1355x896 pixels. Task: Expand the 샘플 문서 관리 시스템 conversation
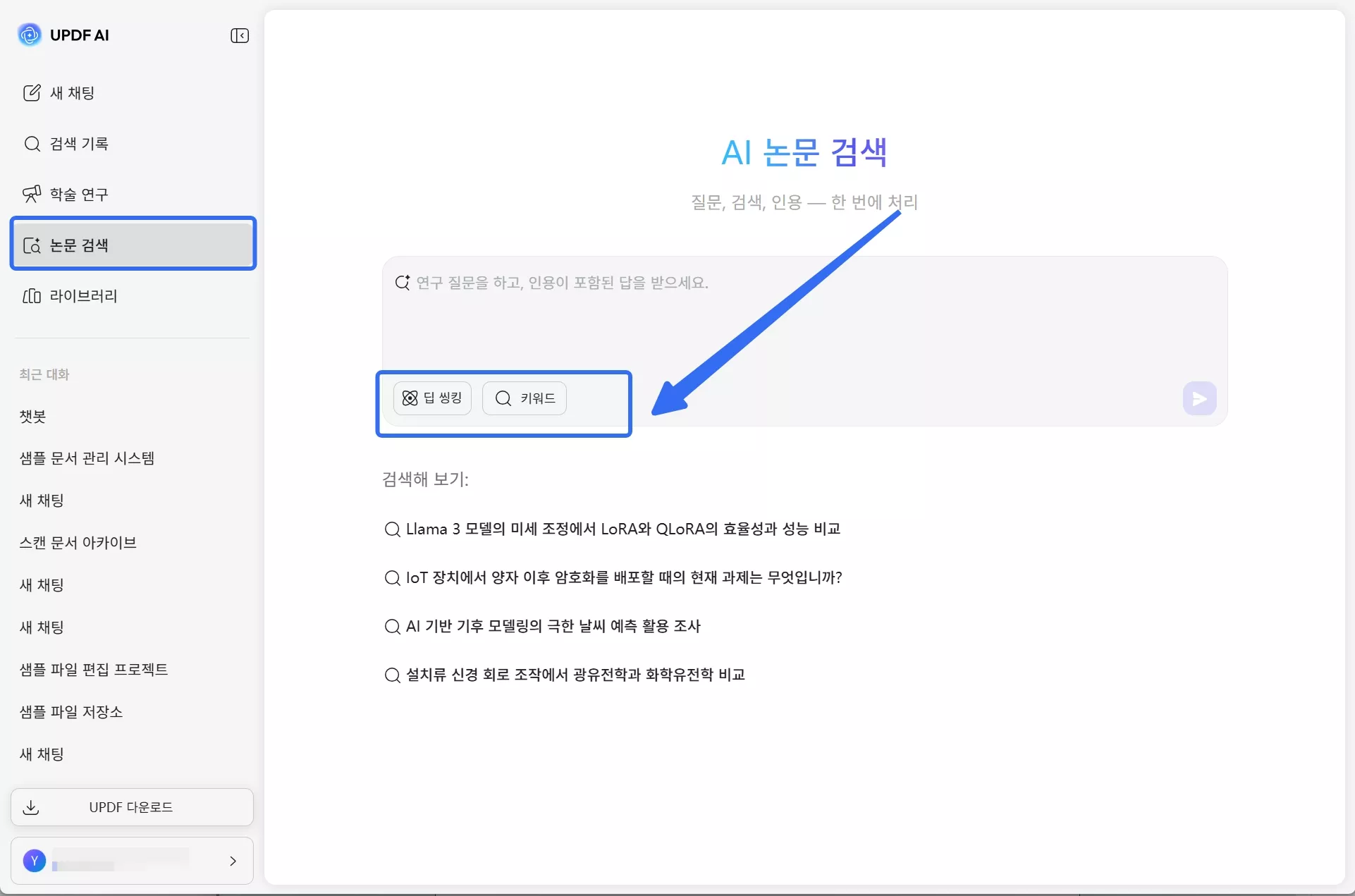[x=87, y=458]
